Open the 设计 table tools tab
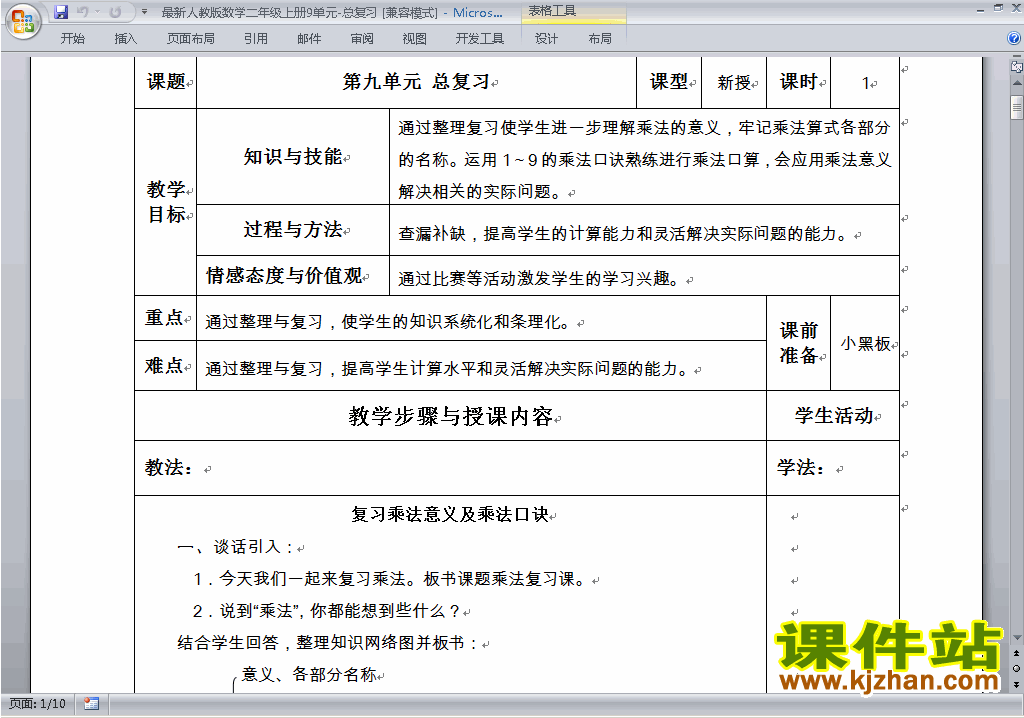This screenshot has height=718, width=1024. click(x=546, y=39)
